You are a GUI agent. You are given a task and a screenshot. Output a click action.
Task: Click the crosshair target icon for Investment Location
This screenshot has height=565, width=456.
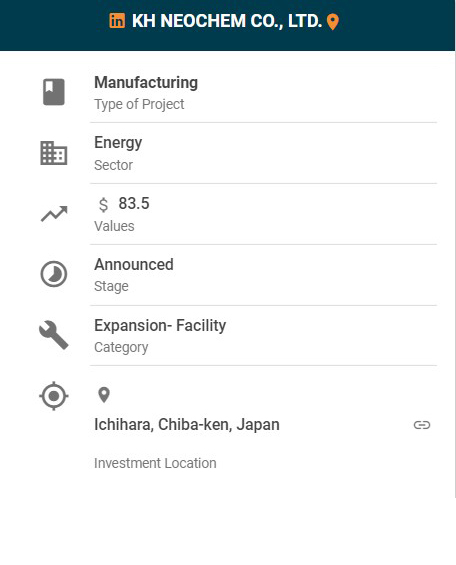54,396
